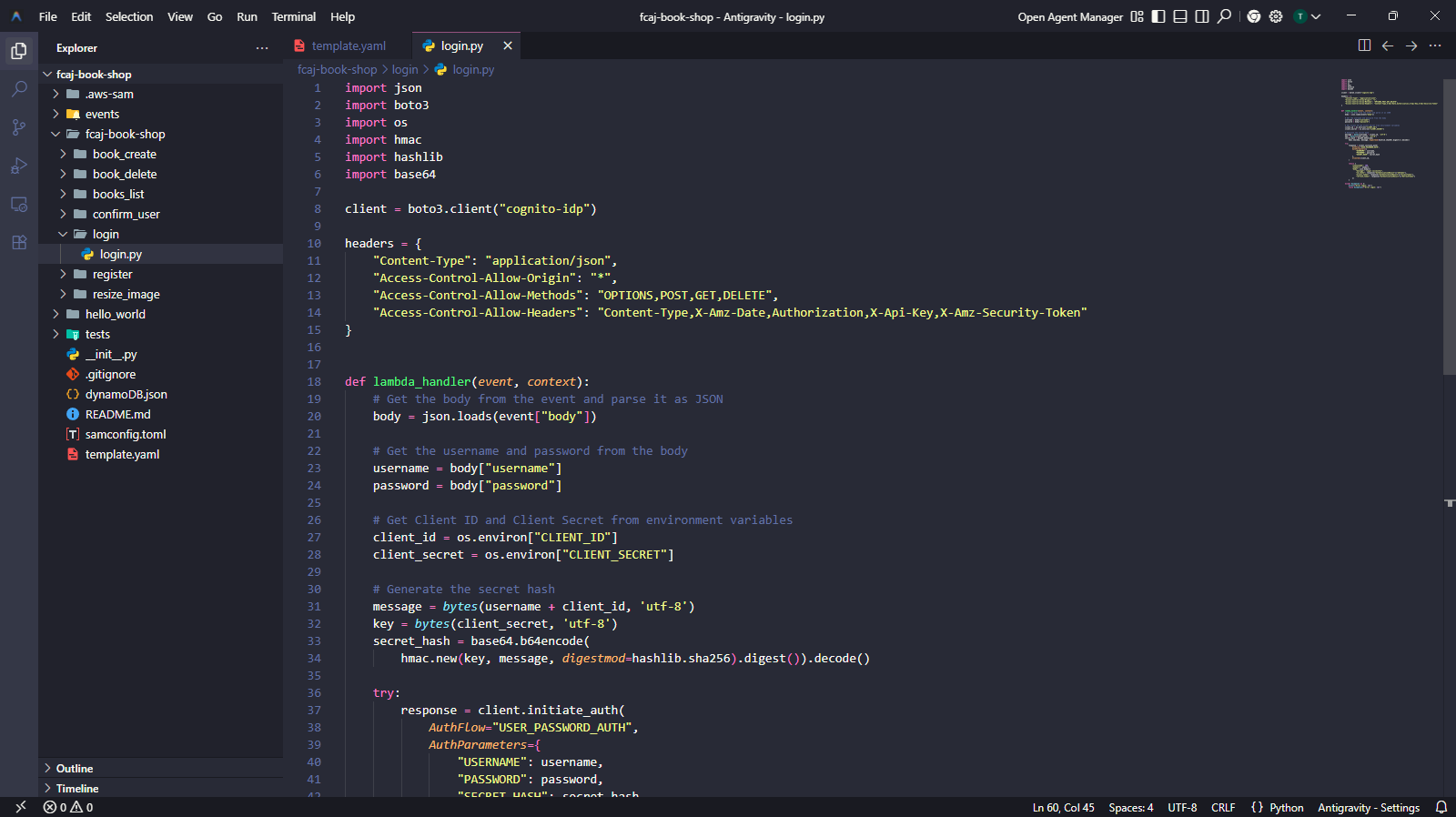Viewport: 1456px width, 817px height.
Task: Expand the resize_image folder
Action: [63, 294]
